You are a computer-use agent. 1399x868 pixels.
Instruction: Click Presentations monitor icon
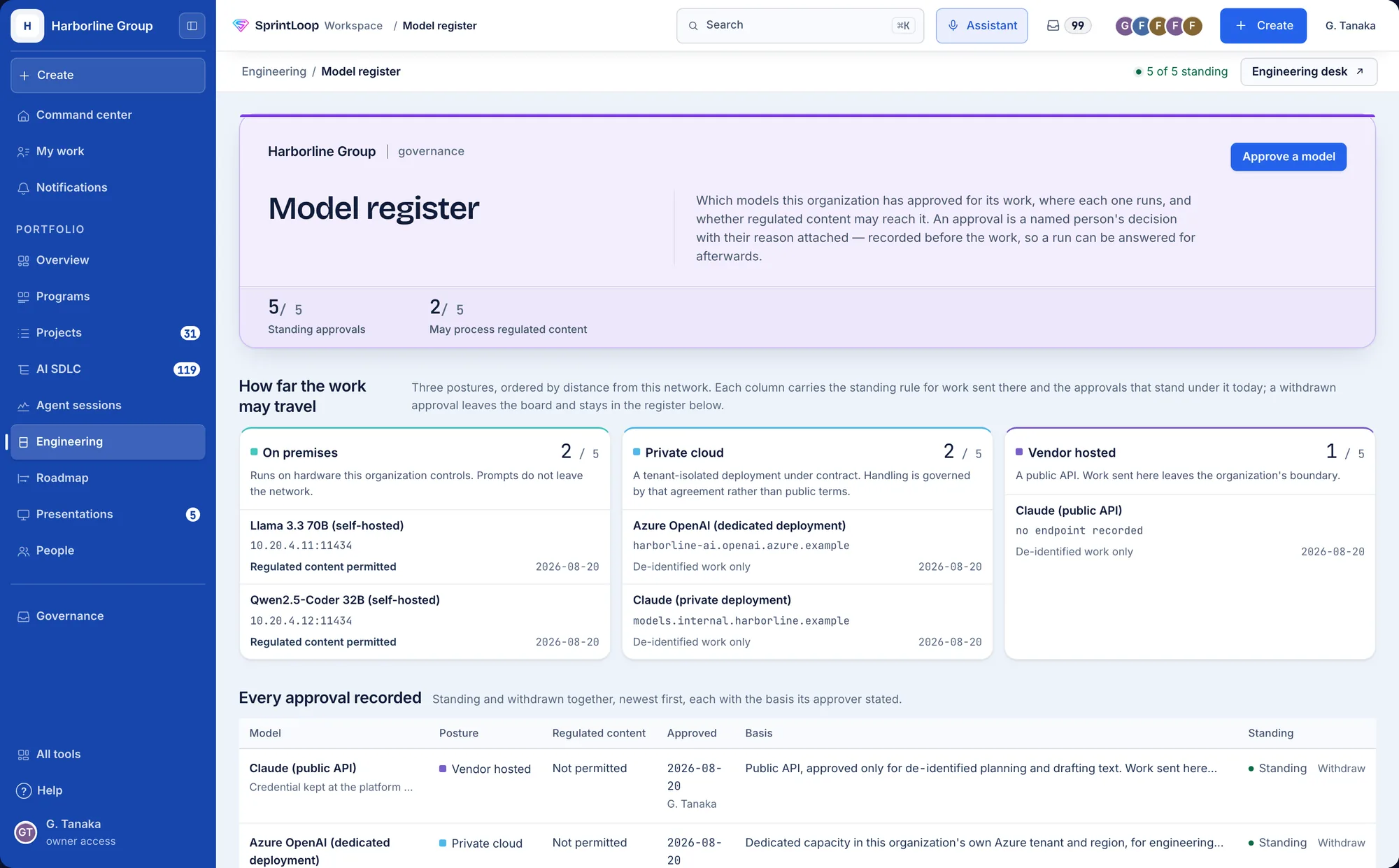[x=23, y=515]
